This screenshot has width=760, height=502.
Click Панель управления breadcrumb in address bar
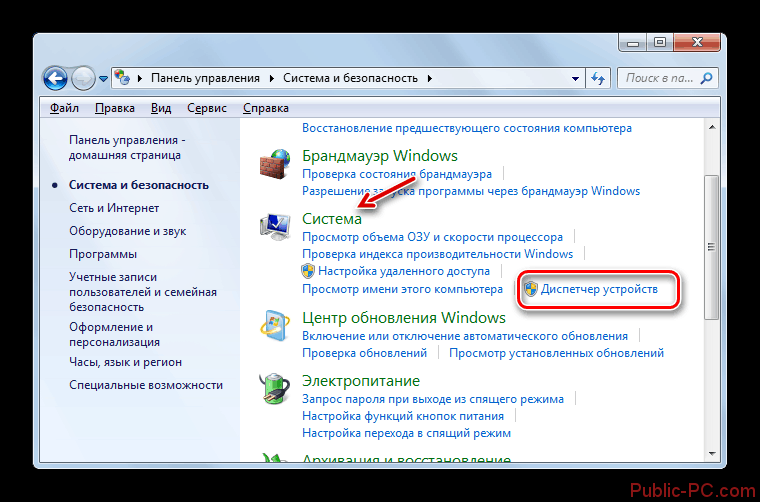pyautogui.click(x=206, y=78)
